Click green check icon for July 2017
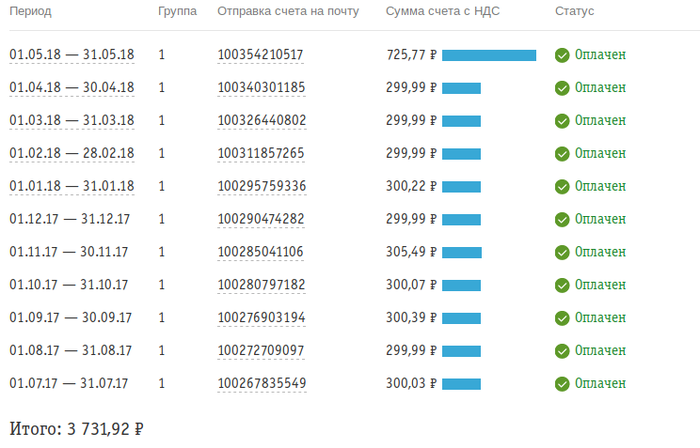The height and width of the screenshot is (448, 700). coord(562,384)
